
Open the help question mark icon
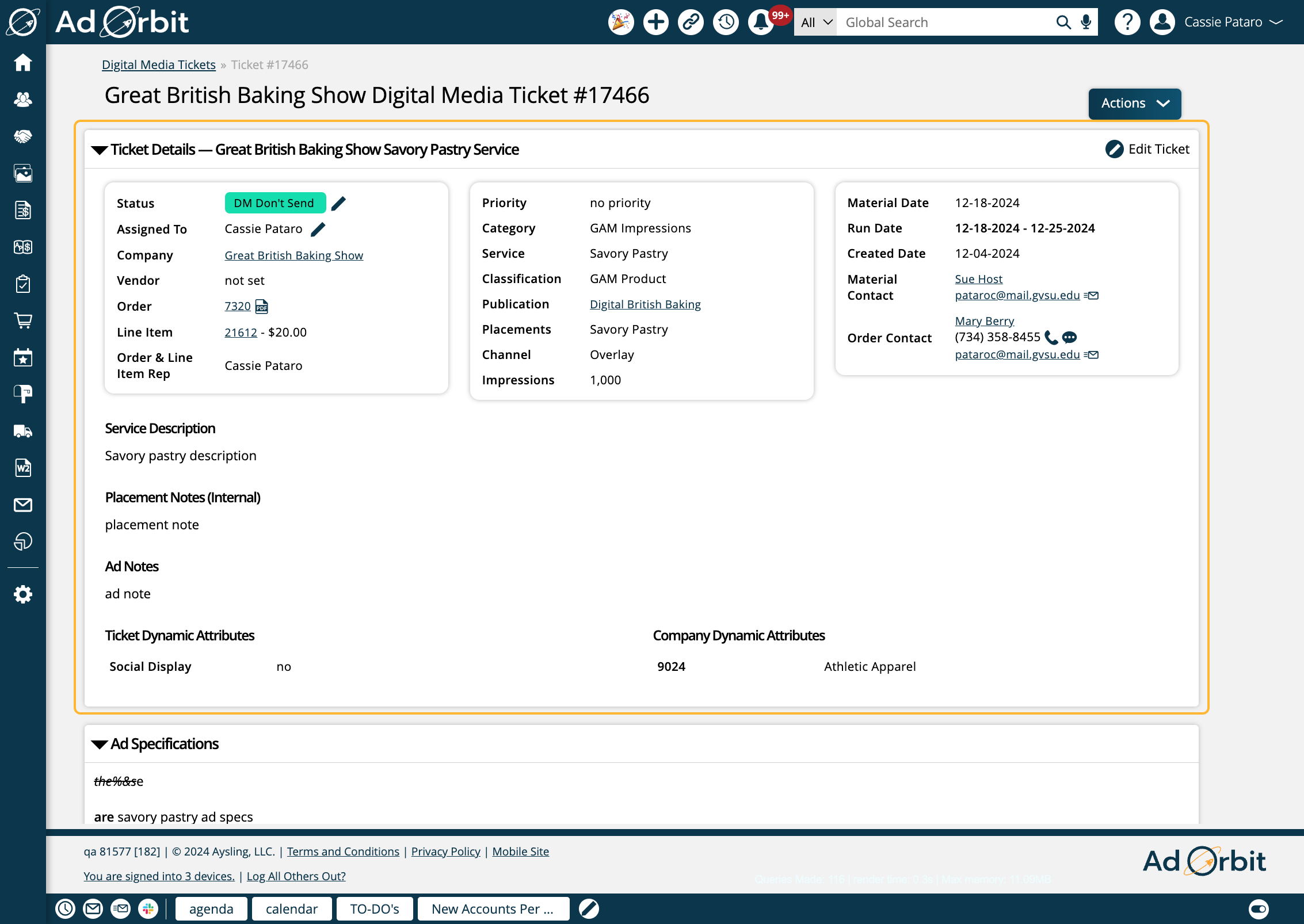[x=1127, y=22]
